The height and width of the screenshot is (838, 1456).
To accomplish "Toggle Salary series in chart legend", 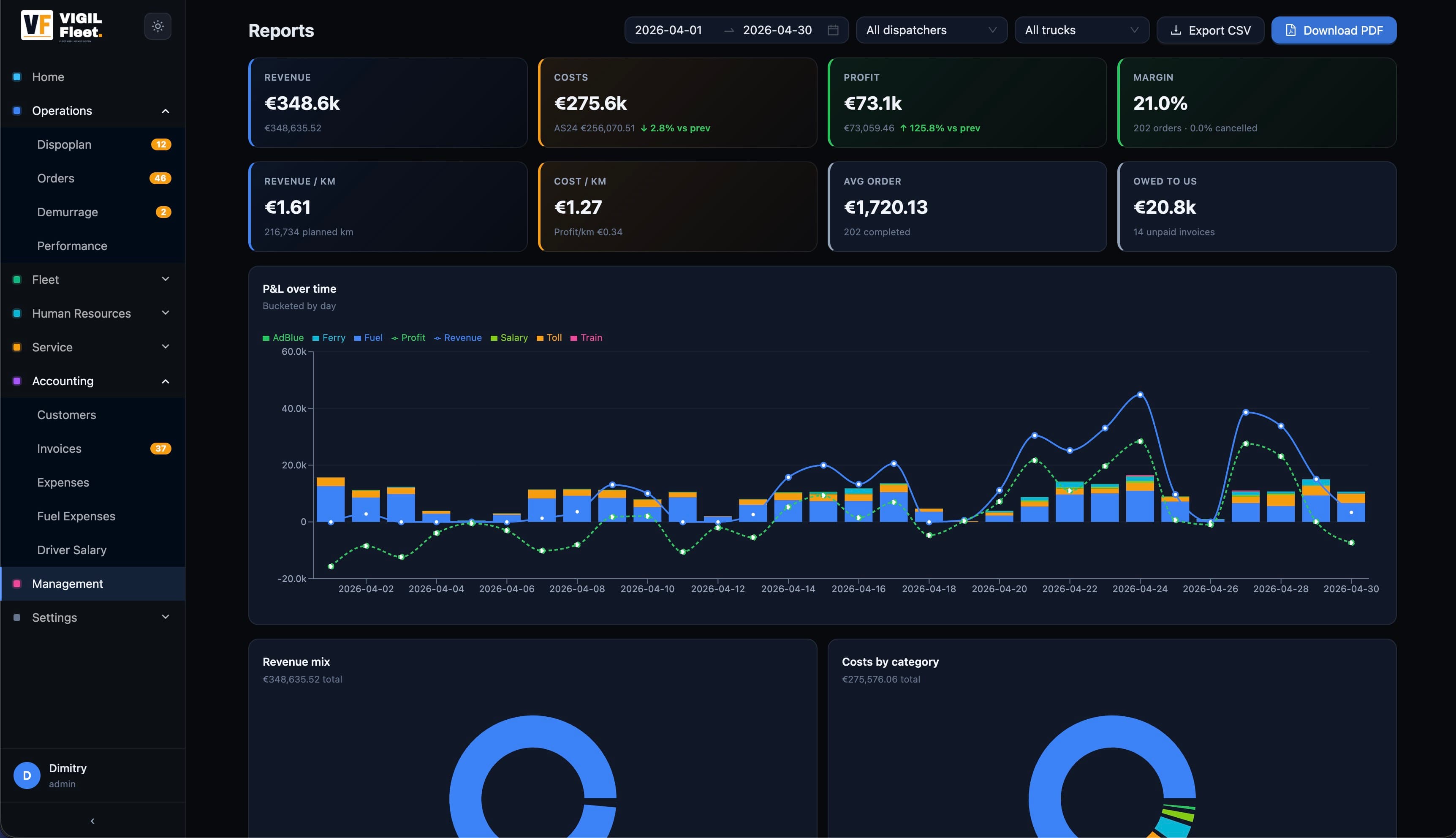I will [x=509, y=338].
